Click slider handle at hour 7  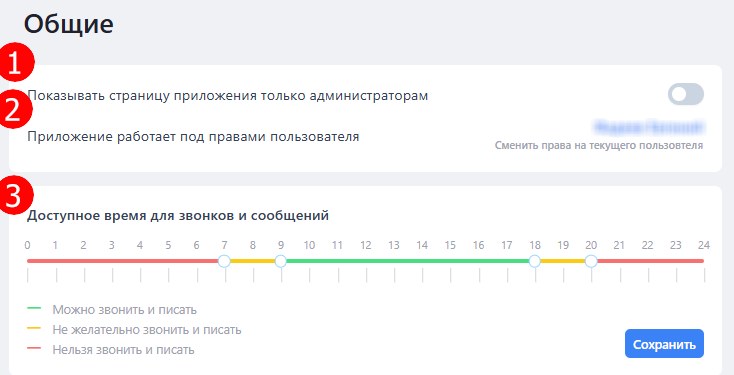click(x=224, y=261)
